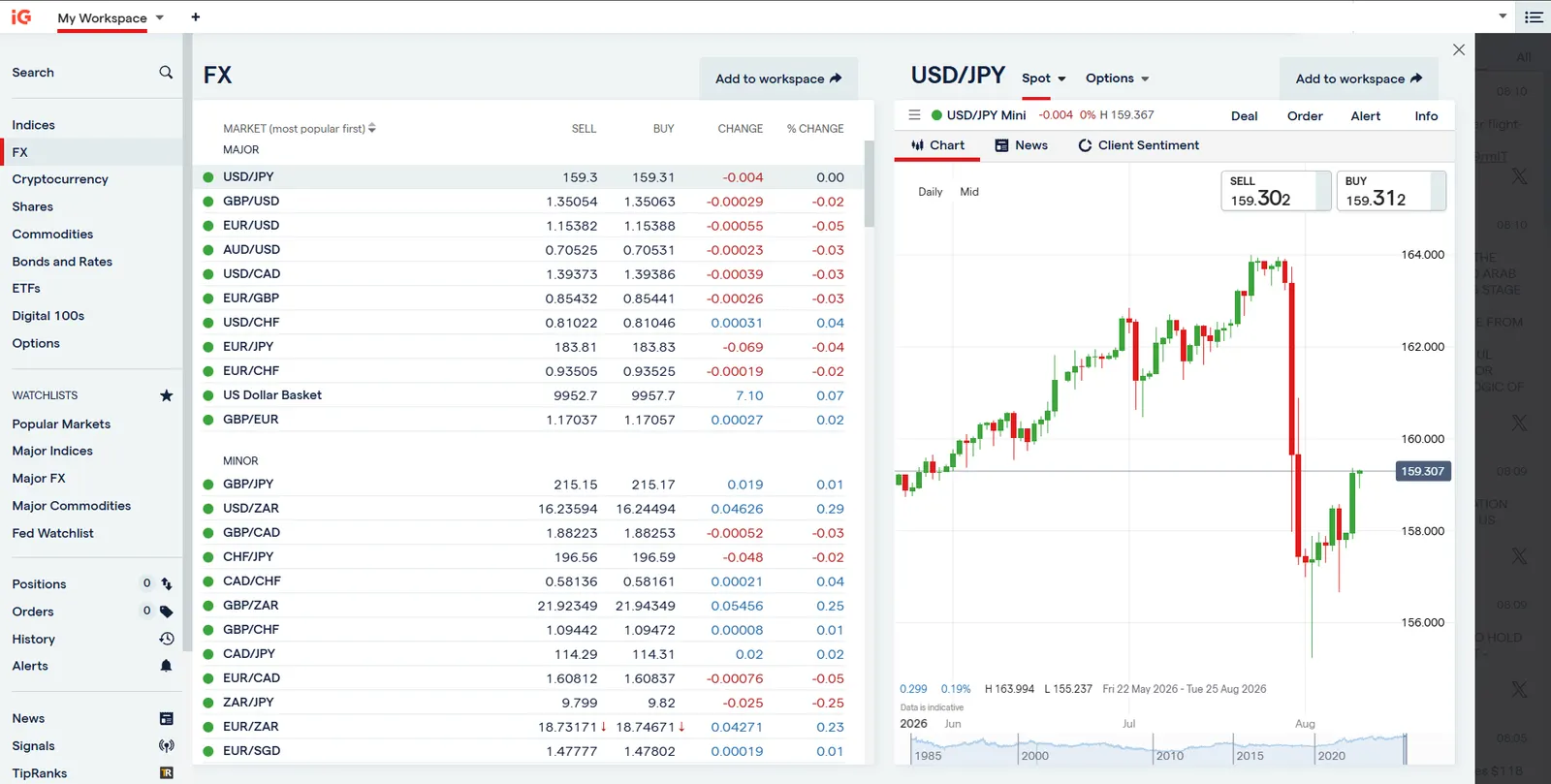The image size is (1551, 784).
Task: Click the search magnifier icon
Action: pos(166,73)
